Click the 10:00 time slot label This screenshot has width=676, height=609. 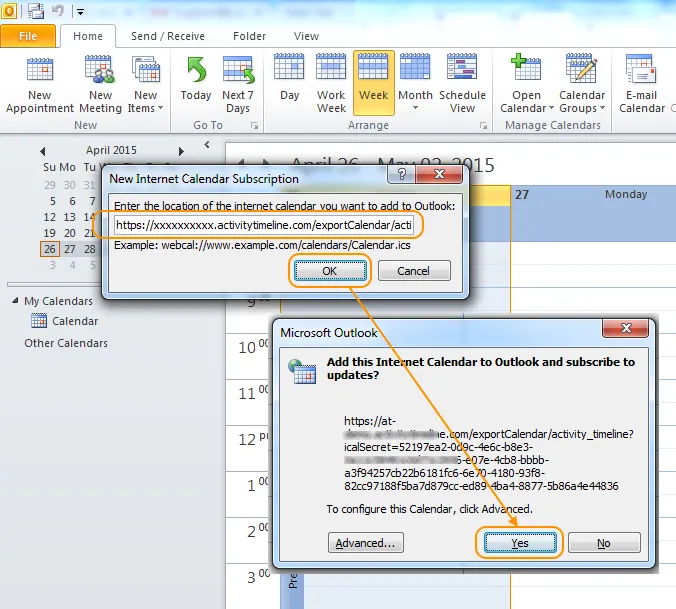click(253, 347)
